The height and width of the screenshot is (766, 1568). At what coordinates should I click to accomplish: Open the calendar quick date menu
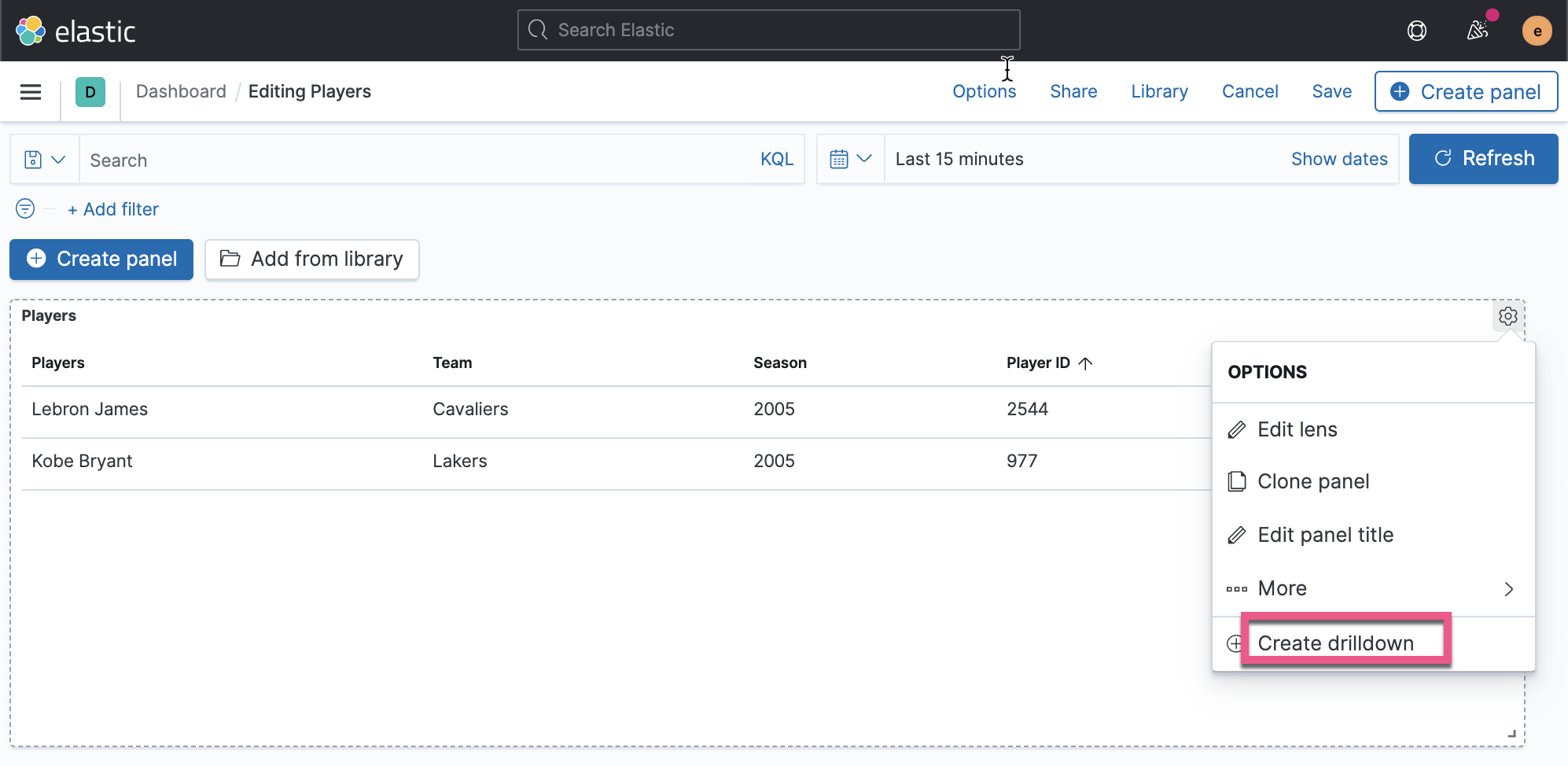tap(851, 159)
